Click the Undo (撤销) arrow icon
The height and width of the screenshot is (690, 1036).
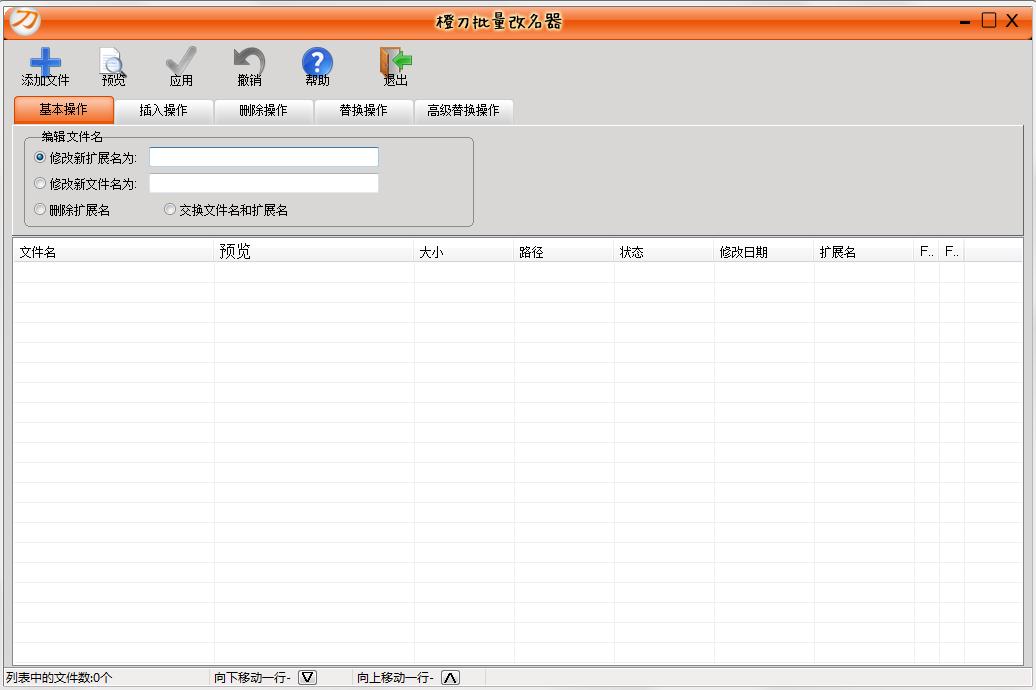249,62
